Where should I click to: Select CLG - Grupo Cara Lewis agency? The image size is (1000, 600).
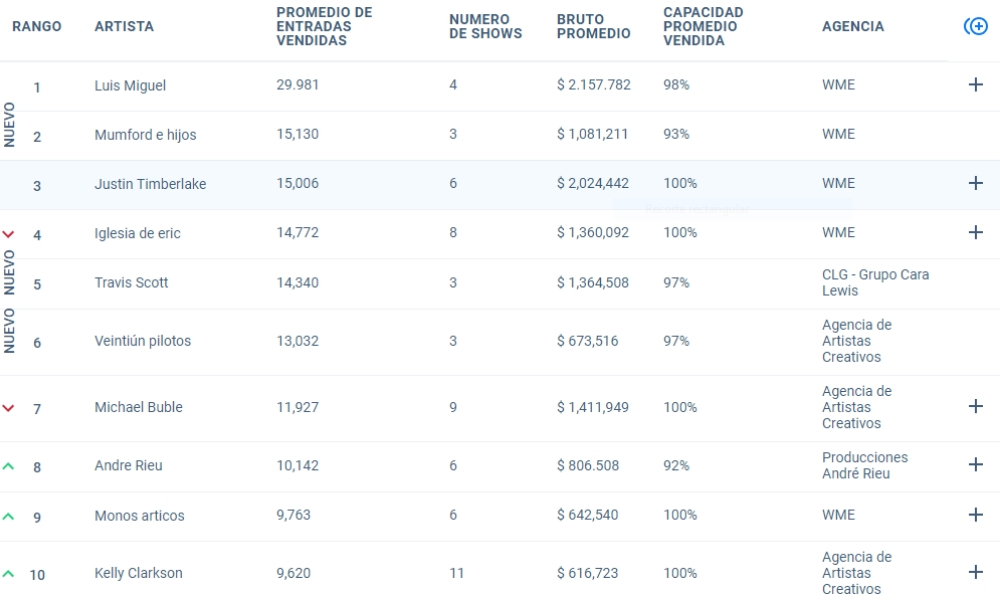tap(876, 282)
